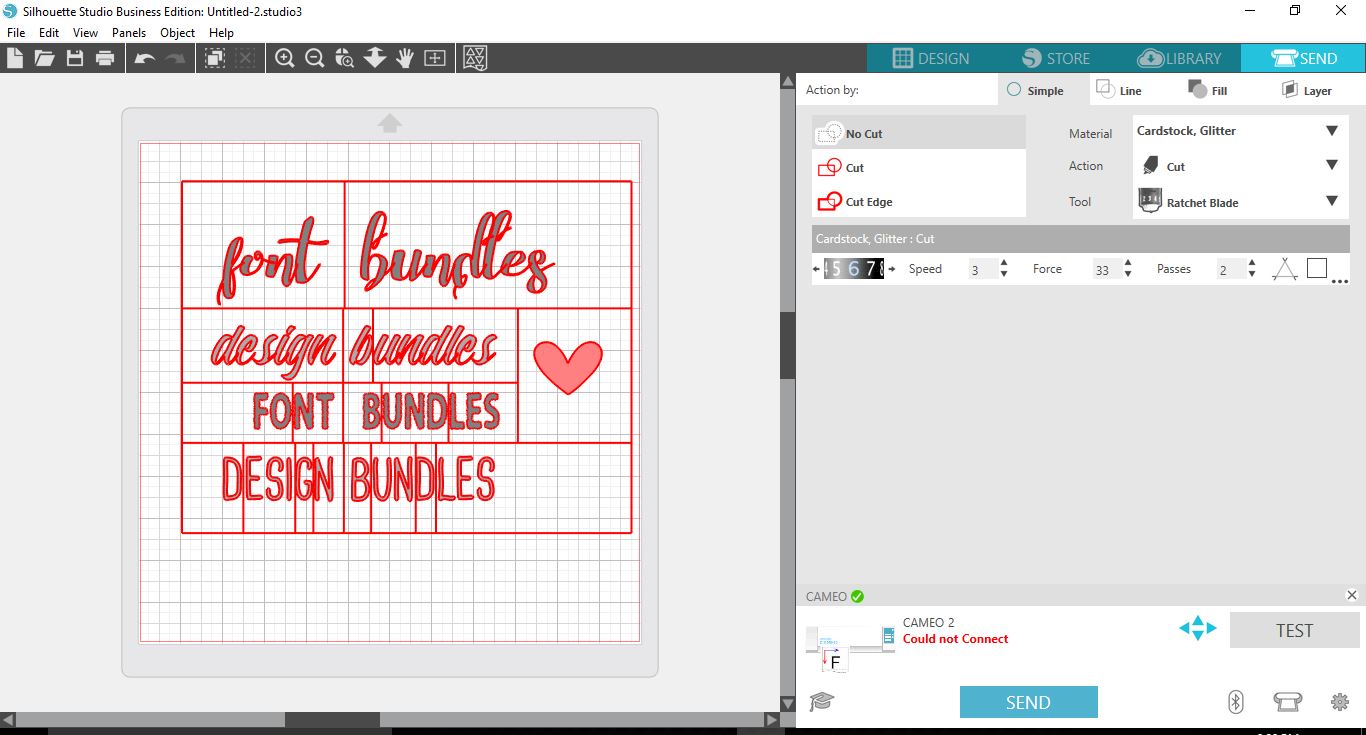This screenshot has height=735, width=1366.
Task: Zoom in with the magnifier plus icon
Action: pyautogui.click(x=285, y=58)
